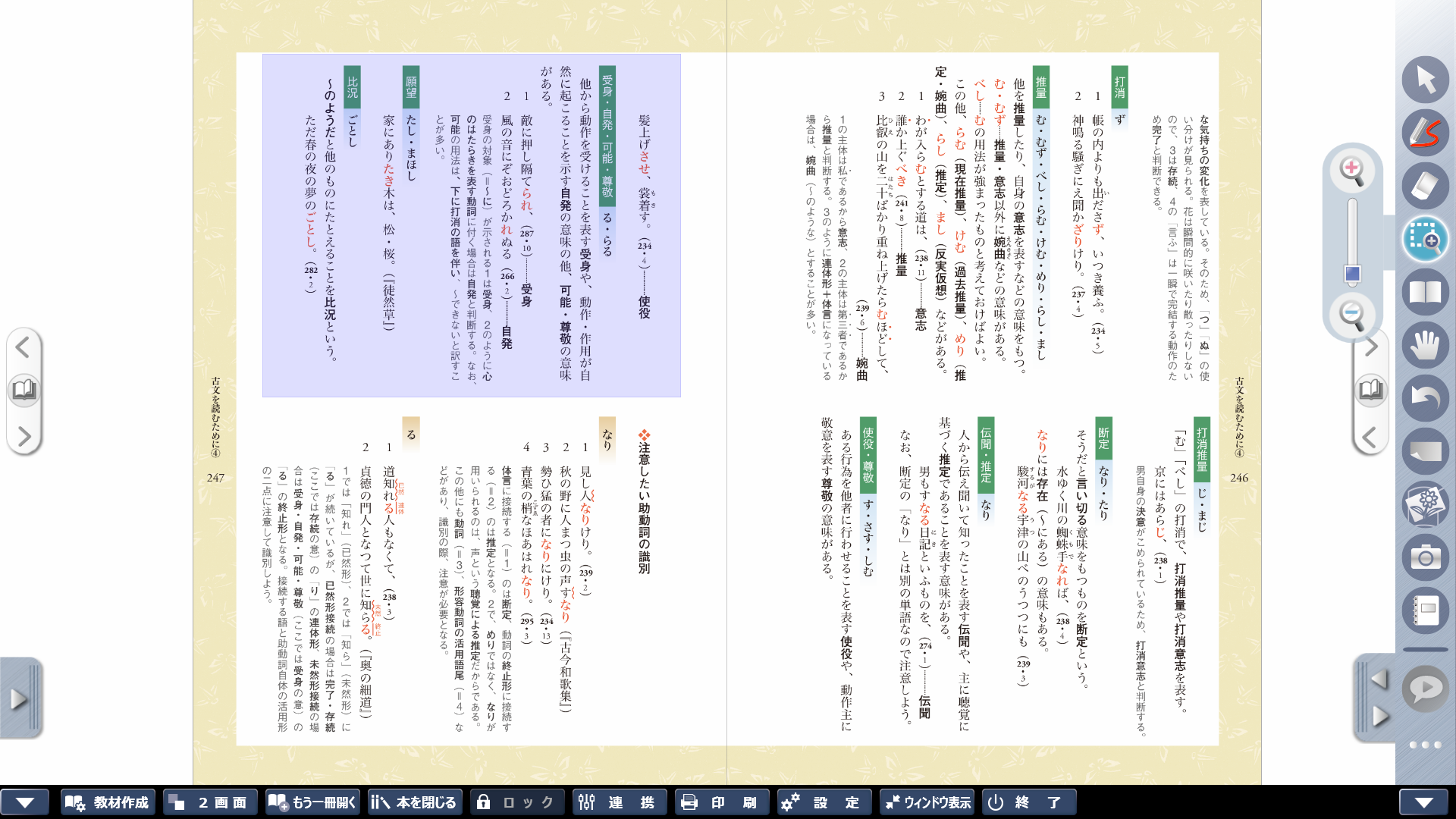Click the undo arrow icon
The width and height of the screenshot is (1456, 819).
pos(1425,399)
